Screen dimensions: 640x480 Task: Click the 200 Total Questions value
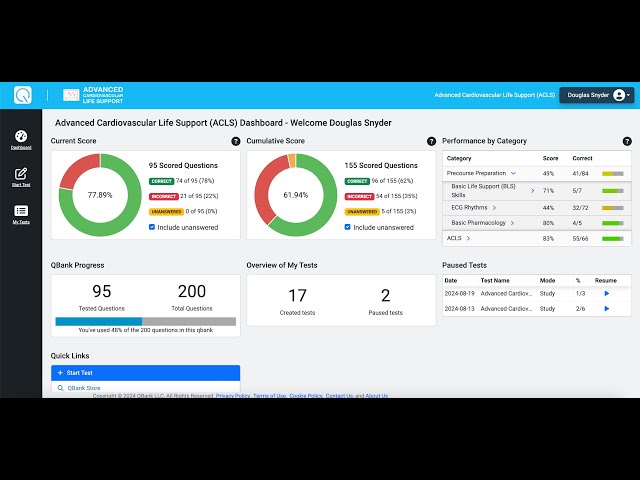point(192,291)
